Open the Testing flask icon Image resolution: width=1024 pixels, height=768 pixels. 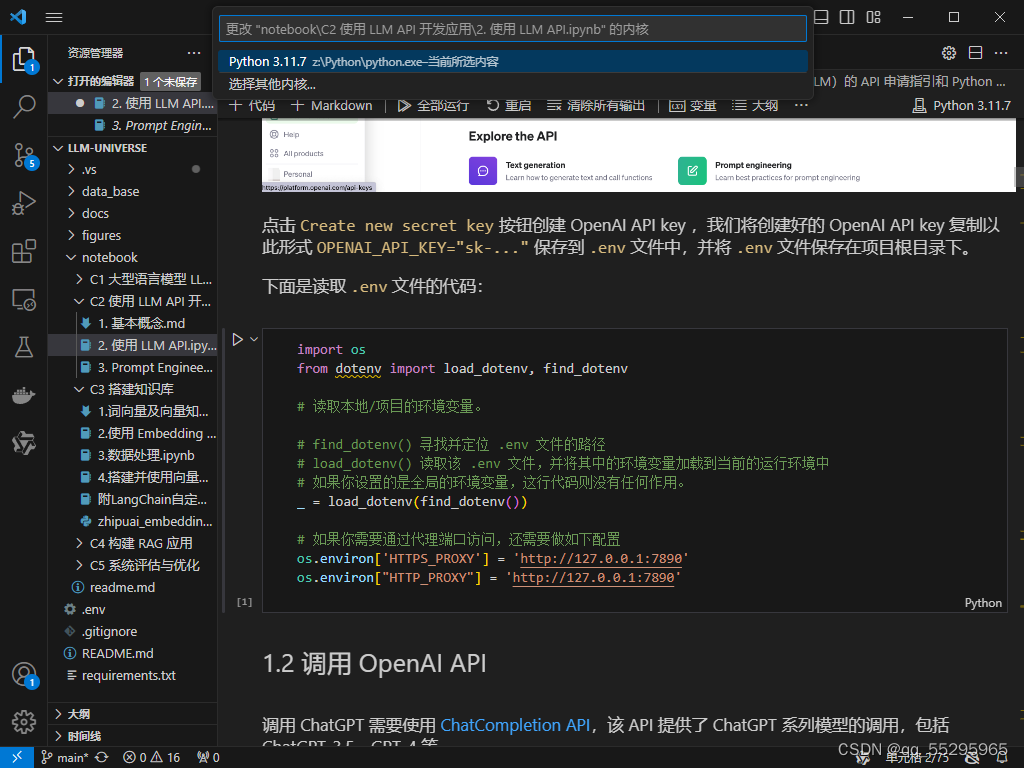(24, 347)
